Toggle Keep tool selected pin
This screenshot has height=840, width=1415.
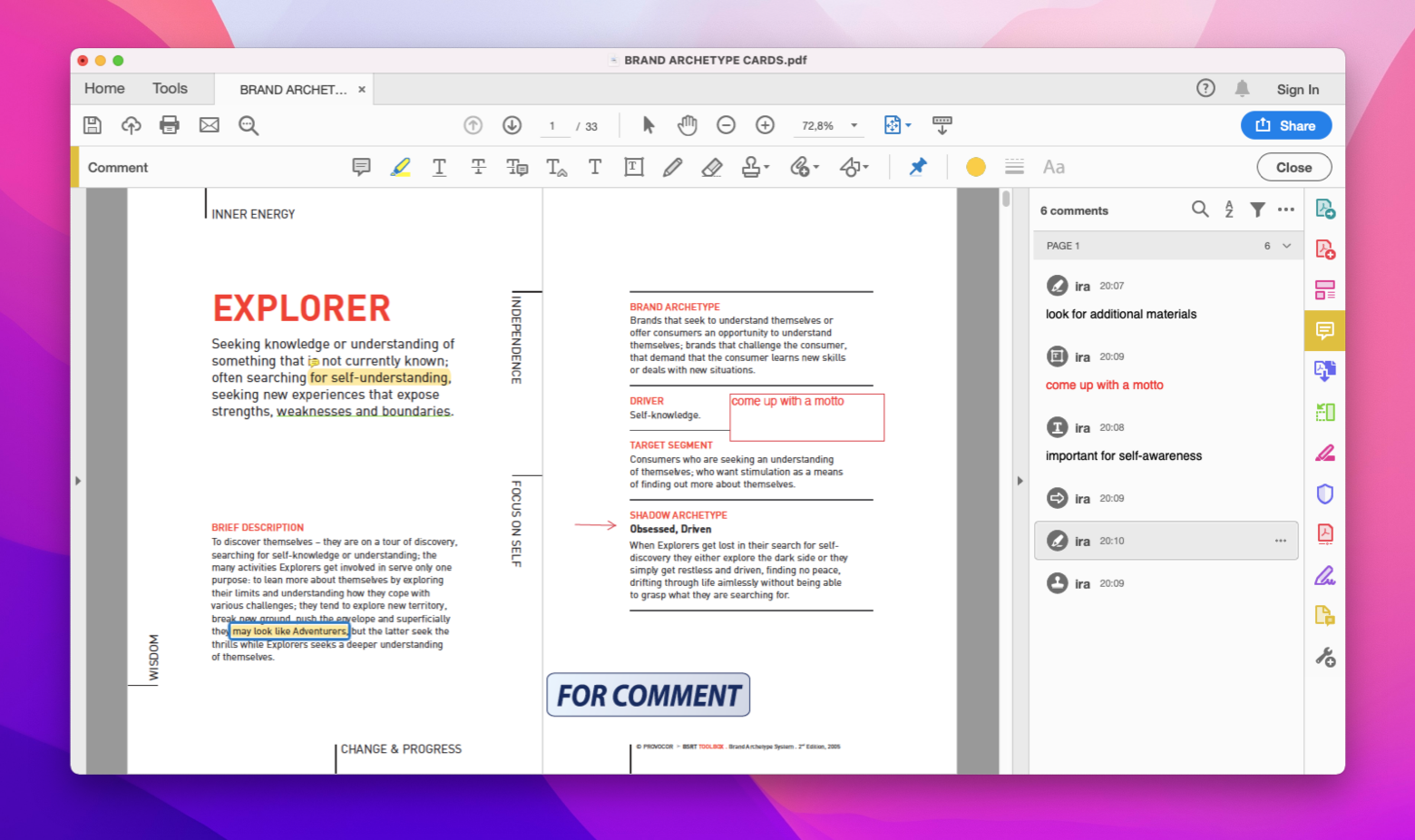click(918, 167)
